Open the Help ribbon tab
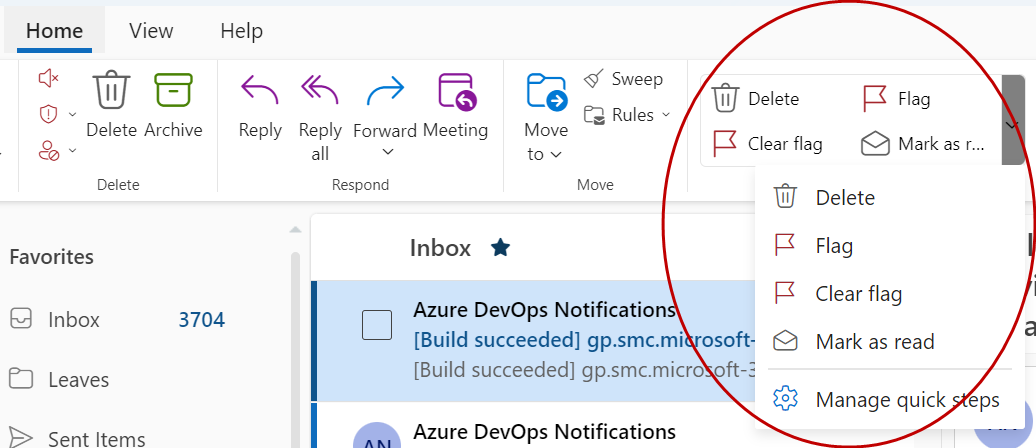The width and height of the screenshot is (1036, 448). pyautogui.click(x=242, y=31)
